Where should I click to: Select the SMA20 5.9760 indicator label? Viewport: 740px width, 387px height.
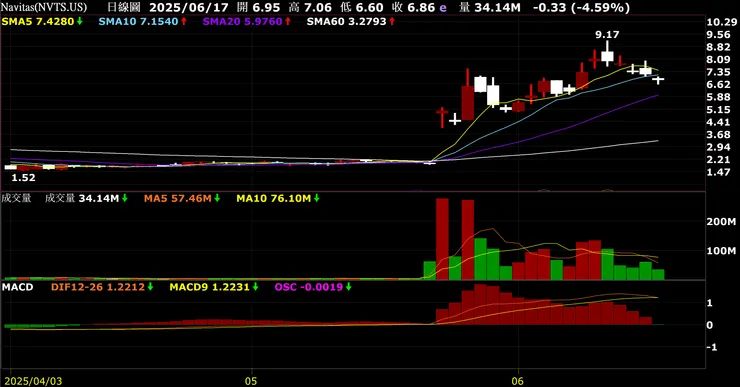[243, 21]
